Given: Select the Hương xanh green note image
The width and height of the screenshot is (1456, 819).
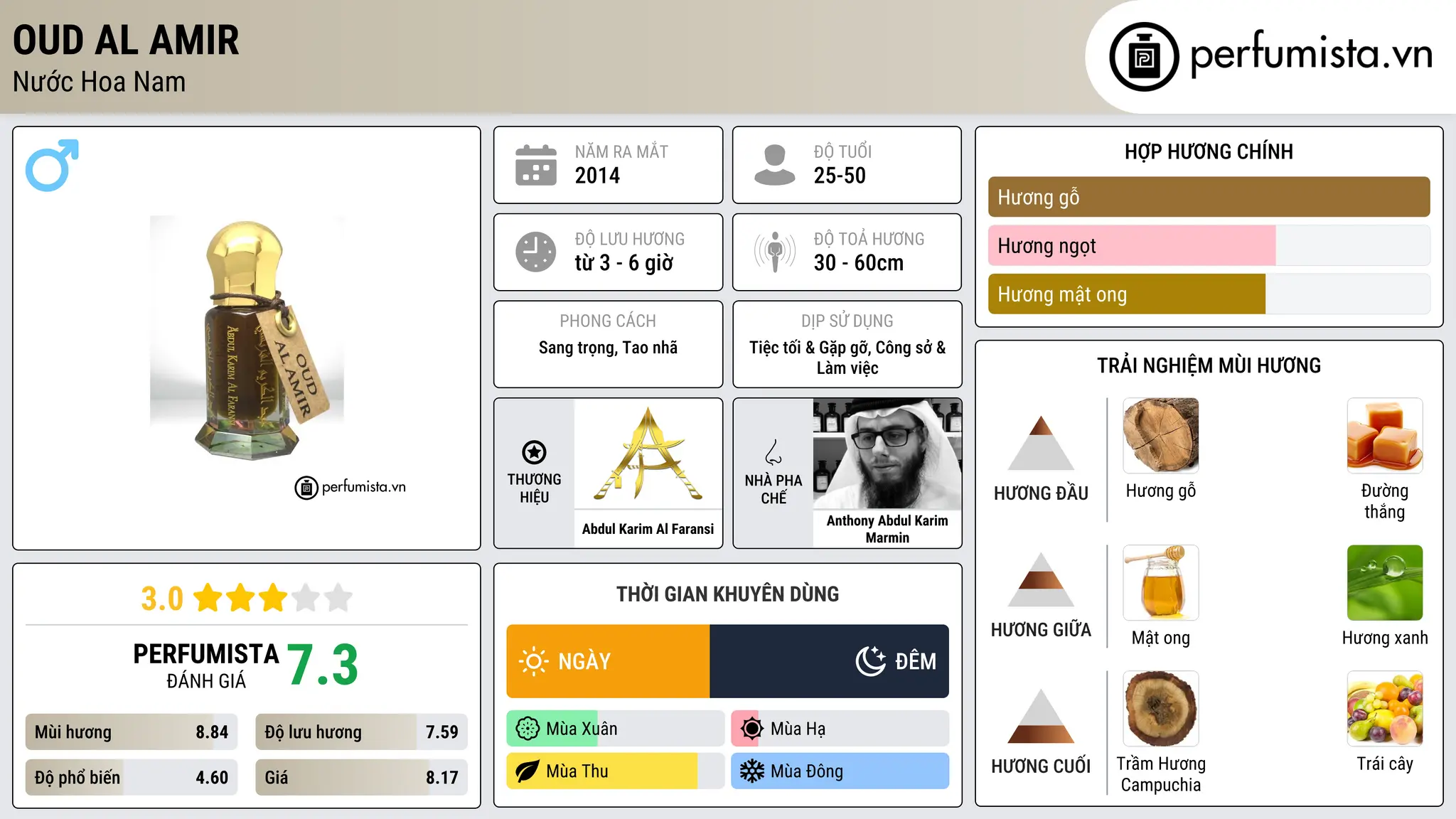Looking at the screenshot, I should [x=1385, y=583].
